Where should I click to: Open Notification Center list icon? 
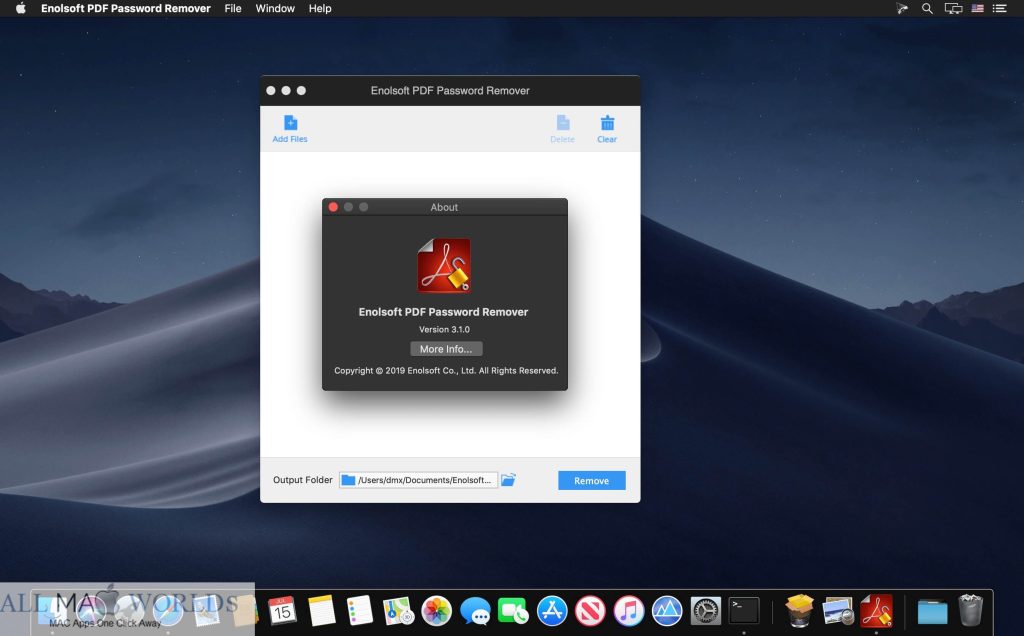[x=999, y=8]
